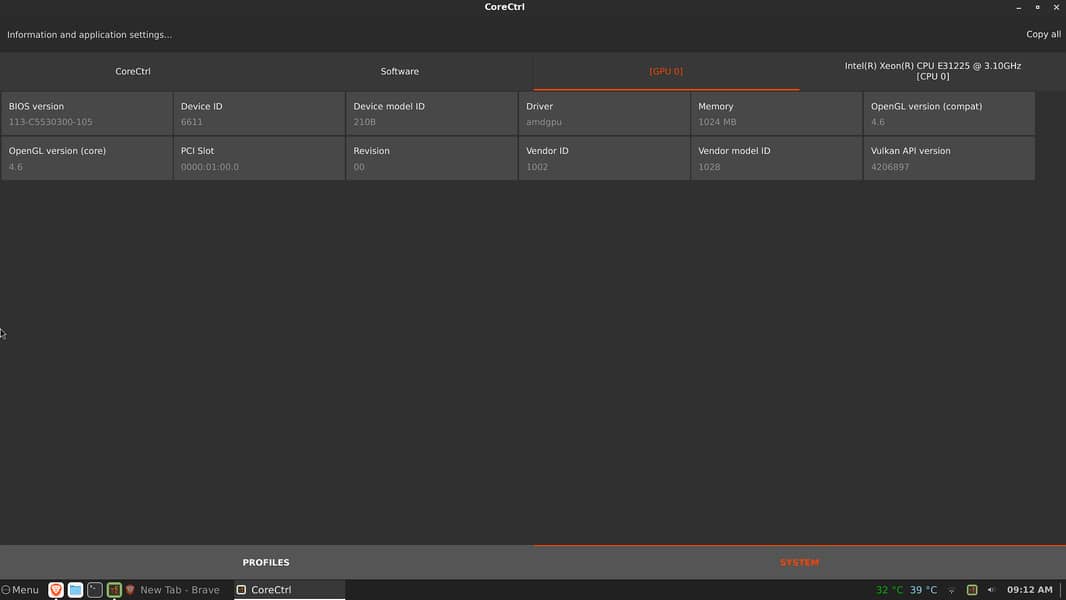1066x600 pixels.
Task: Select the SYSTEM section at bottom
Action: click(x=799, y=562)
